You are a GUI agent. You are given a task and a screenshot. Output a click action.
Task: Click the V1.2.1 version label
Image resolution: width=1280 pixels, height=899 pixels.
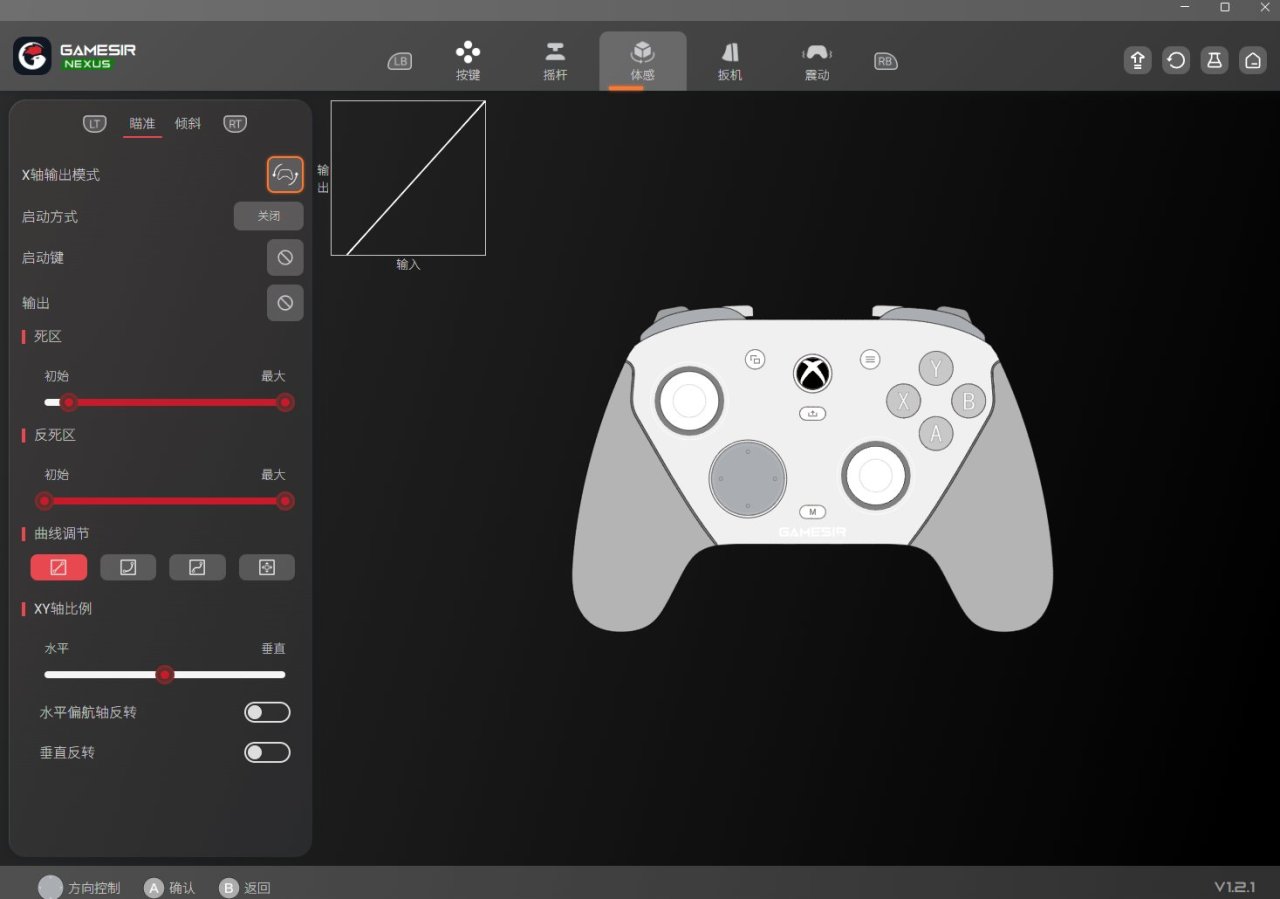click(x=1235, y=887)
